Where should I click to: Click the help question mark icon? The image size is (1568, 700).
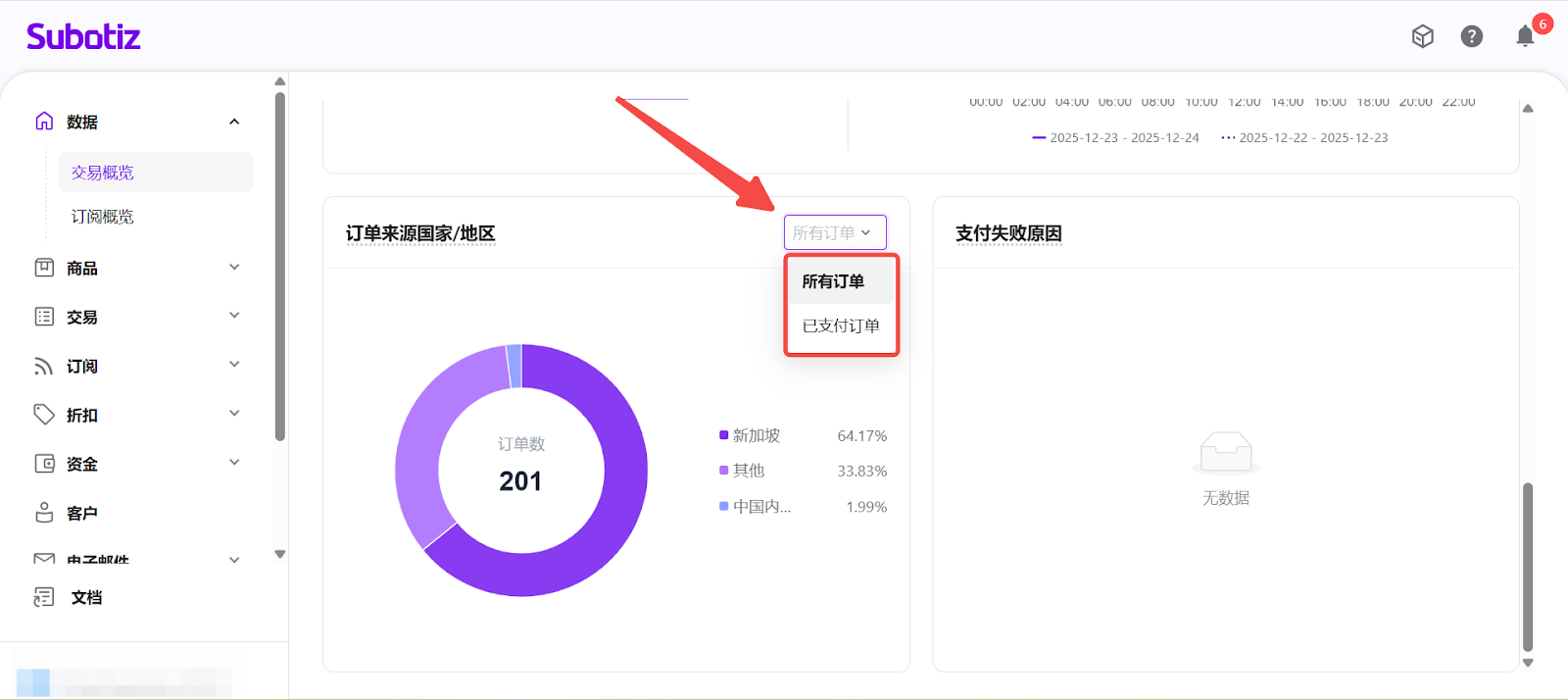pyautogui.click(x=1471, y=37)
